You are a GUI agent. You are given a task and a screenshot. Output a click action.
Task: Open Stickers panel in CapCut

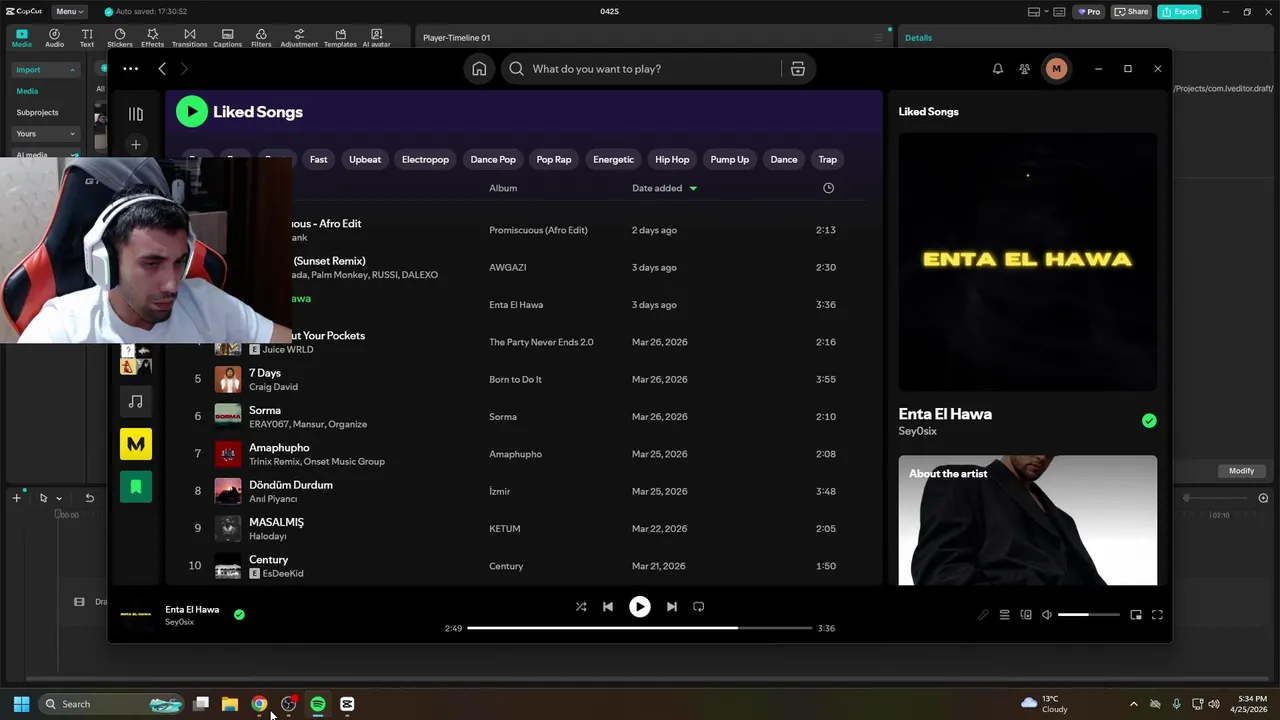120,38
